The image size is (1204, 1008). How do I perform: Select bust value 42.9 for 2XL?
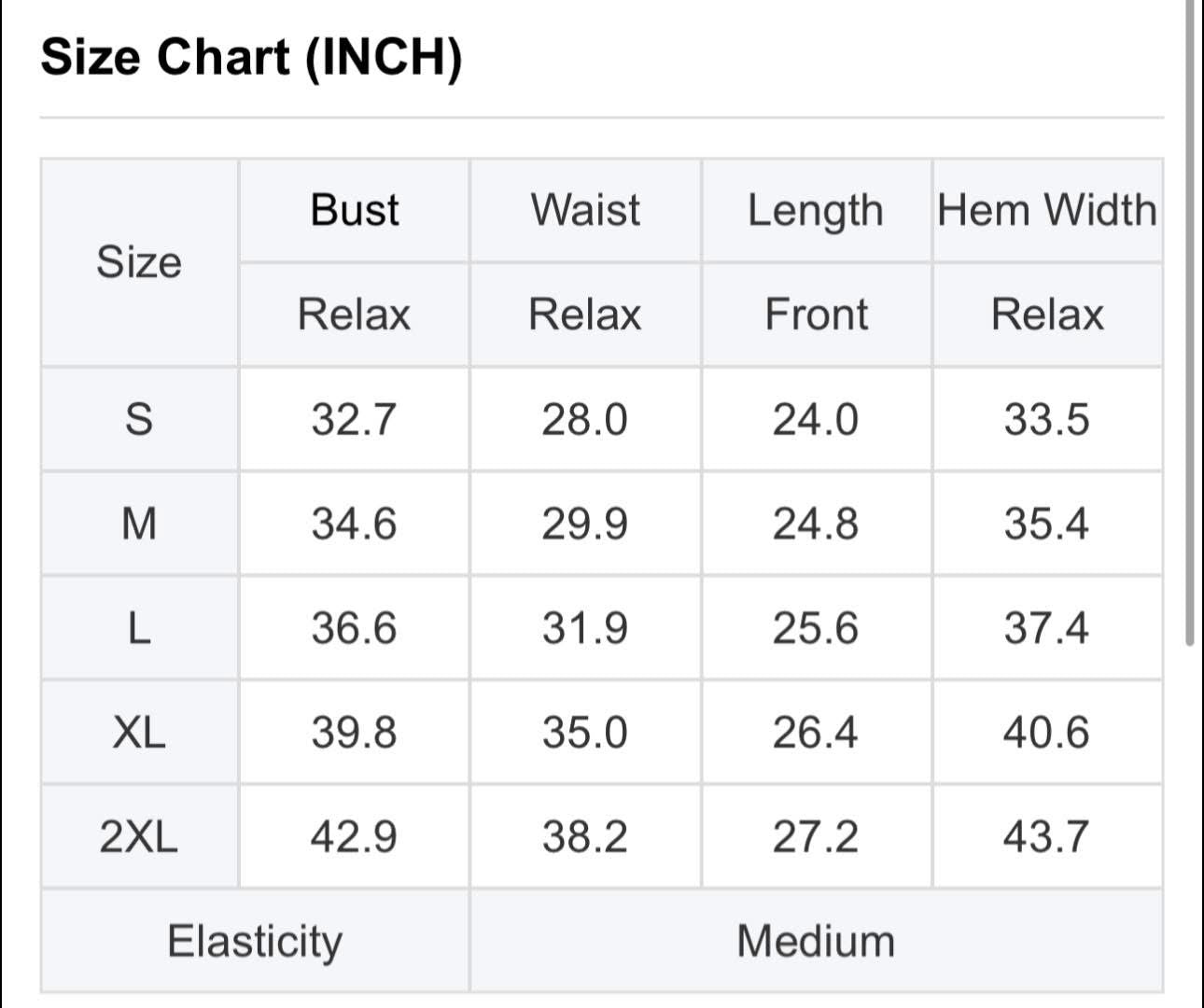click(x=354, y=836)
